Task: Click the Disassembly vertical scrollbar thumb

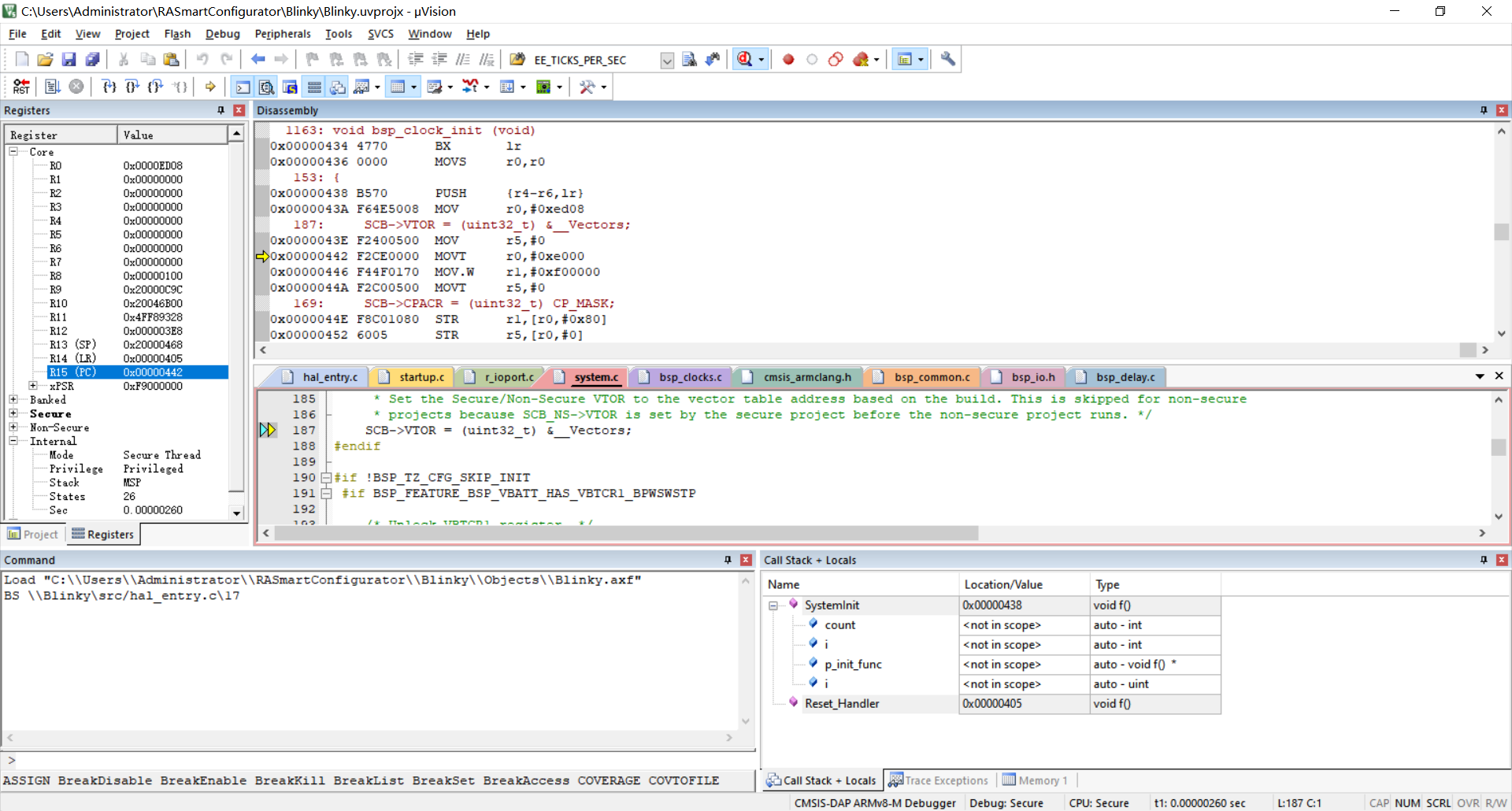Action: [1501, 232]
